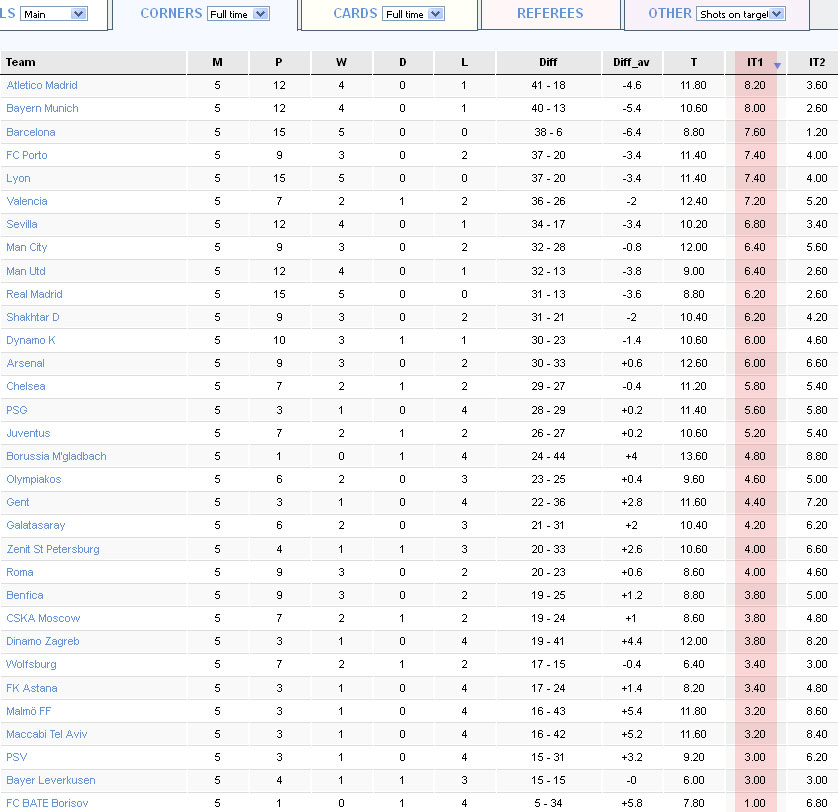Open the FK Astana team link
Screen dimensions: 838x812
pyautogui.click(x=32, y=688)
